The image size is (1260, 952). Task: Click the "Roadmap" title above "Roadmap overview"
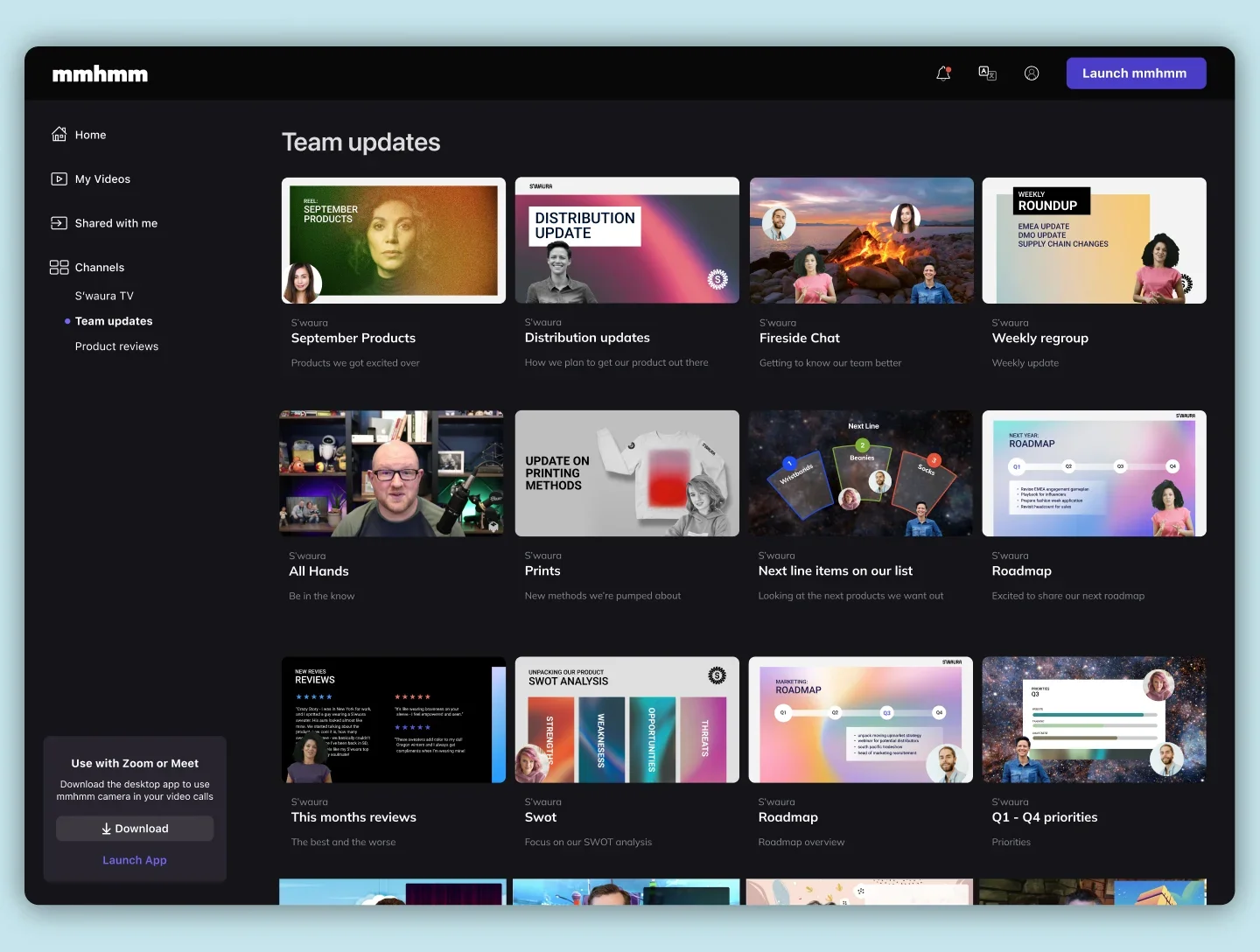point(788,817)
